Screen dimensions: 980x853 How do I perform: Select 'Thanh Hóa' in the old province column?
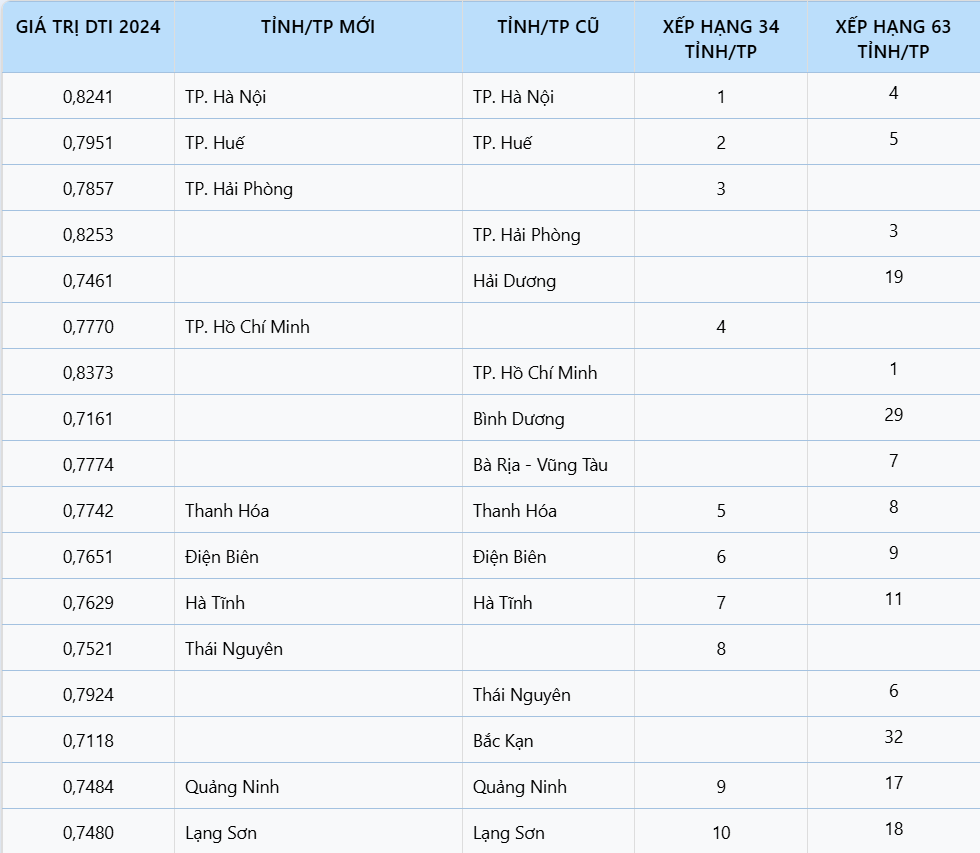coord(515,511)
